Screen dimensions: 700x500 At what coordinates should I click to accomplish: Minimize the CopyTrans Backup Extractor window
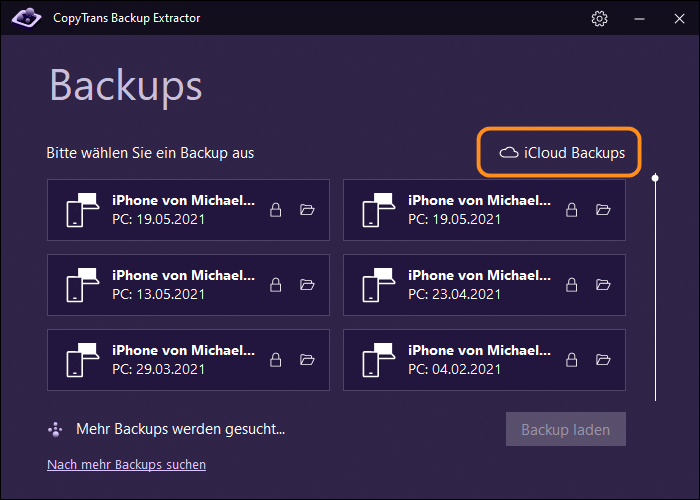(x=639, y=19)
